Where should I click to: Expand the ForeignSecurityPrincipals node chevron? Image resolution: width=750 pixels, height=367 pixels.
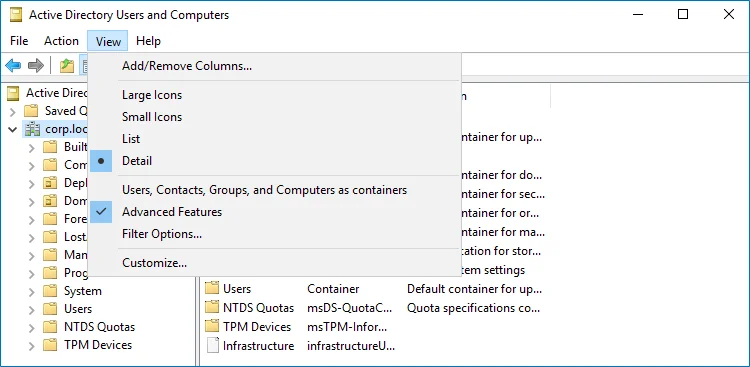(32, 220)
